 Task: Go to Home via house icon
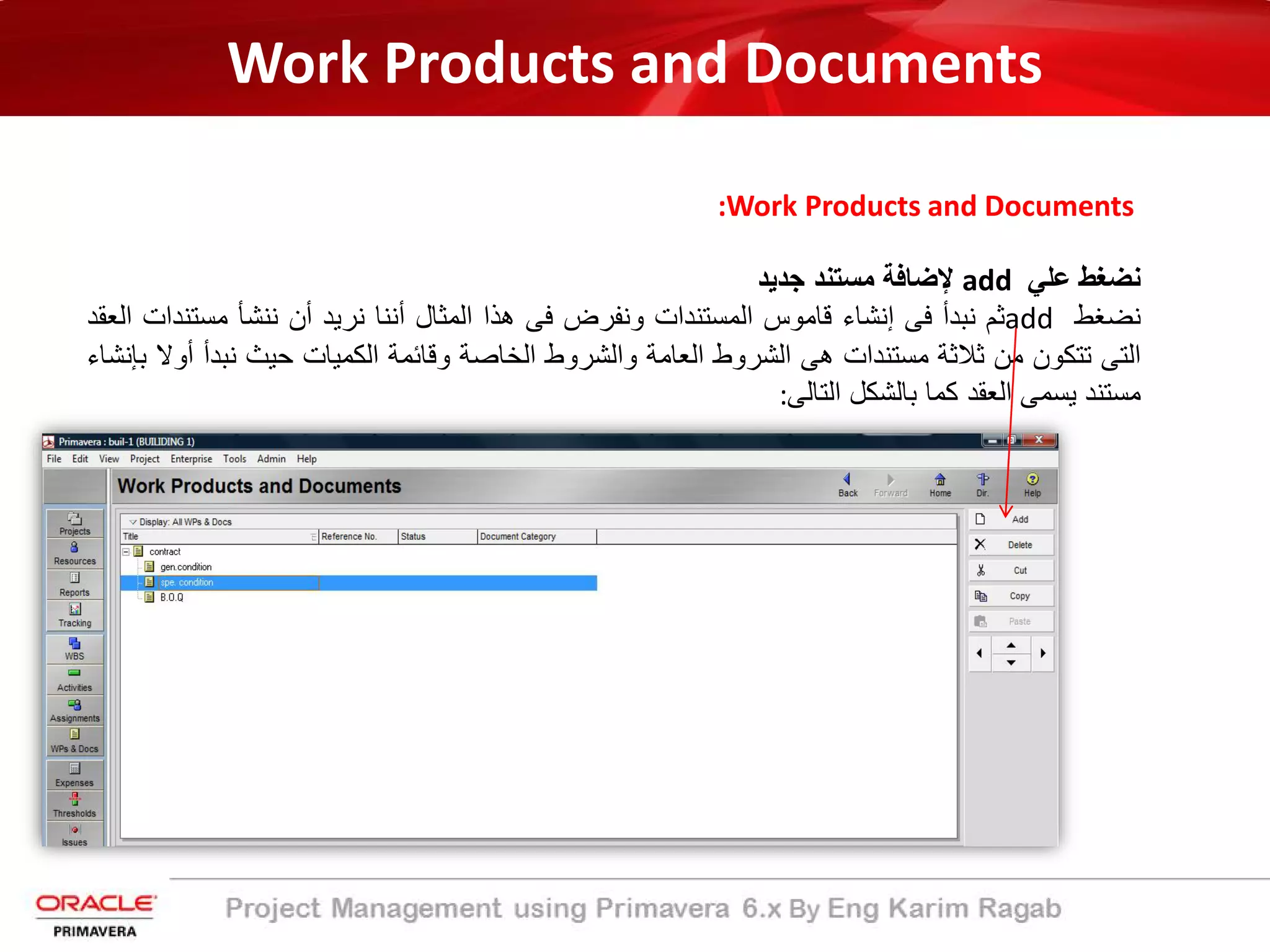click(x=940, y=485)
